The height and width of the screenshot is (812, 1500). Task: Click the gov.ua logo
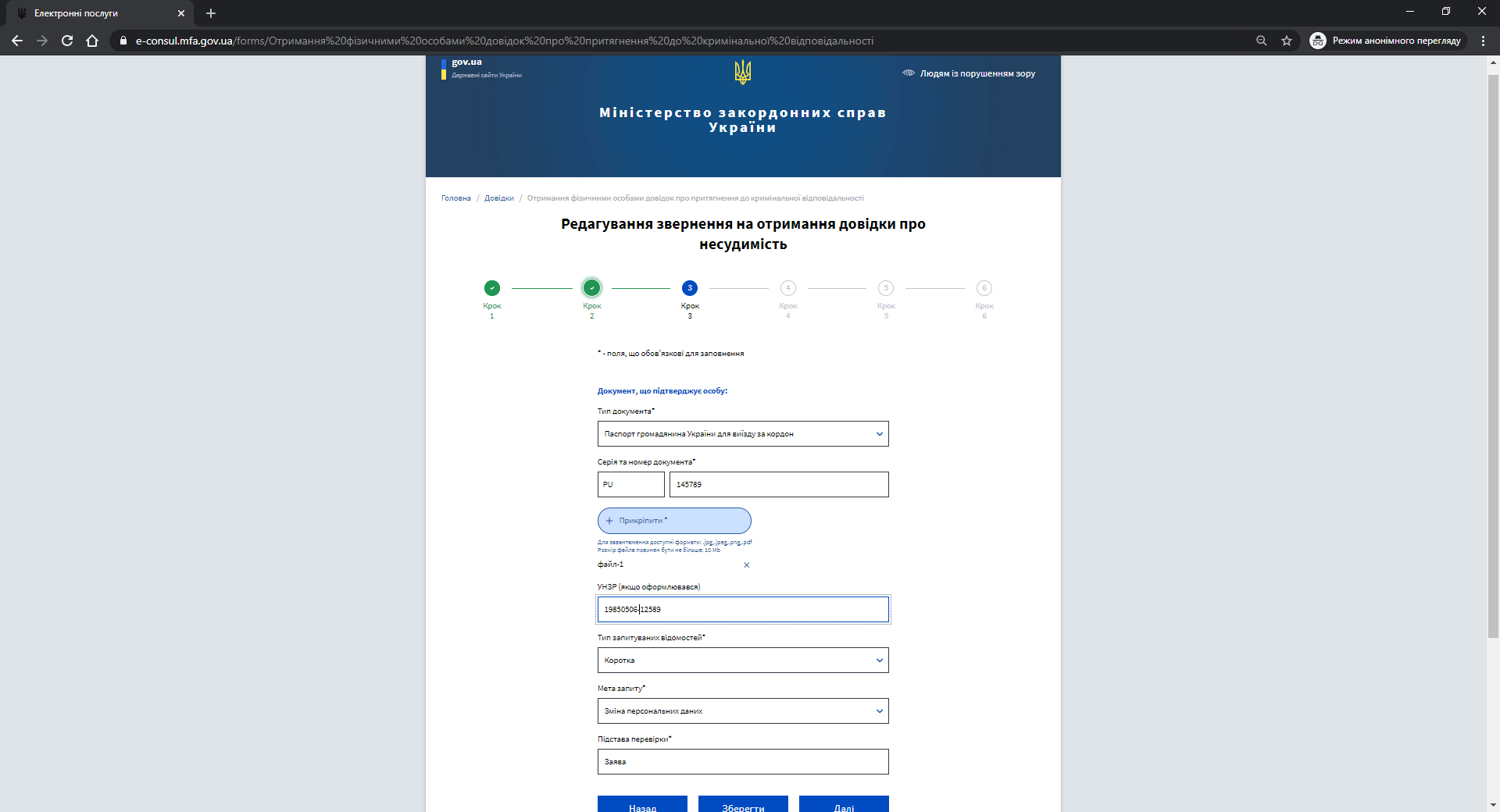click(x=481, y=68)
